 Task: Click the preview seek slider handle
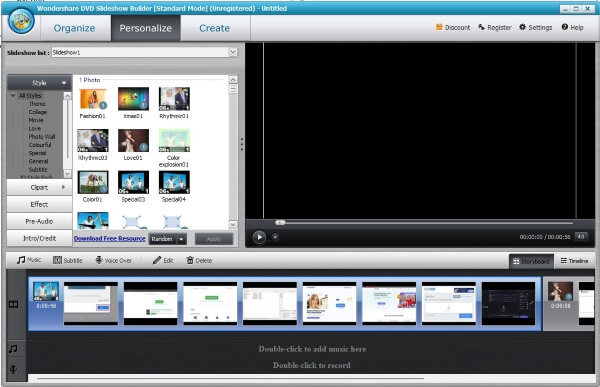pos(280,222)
